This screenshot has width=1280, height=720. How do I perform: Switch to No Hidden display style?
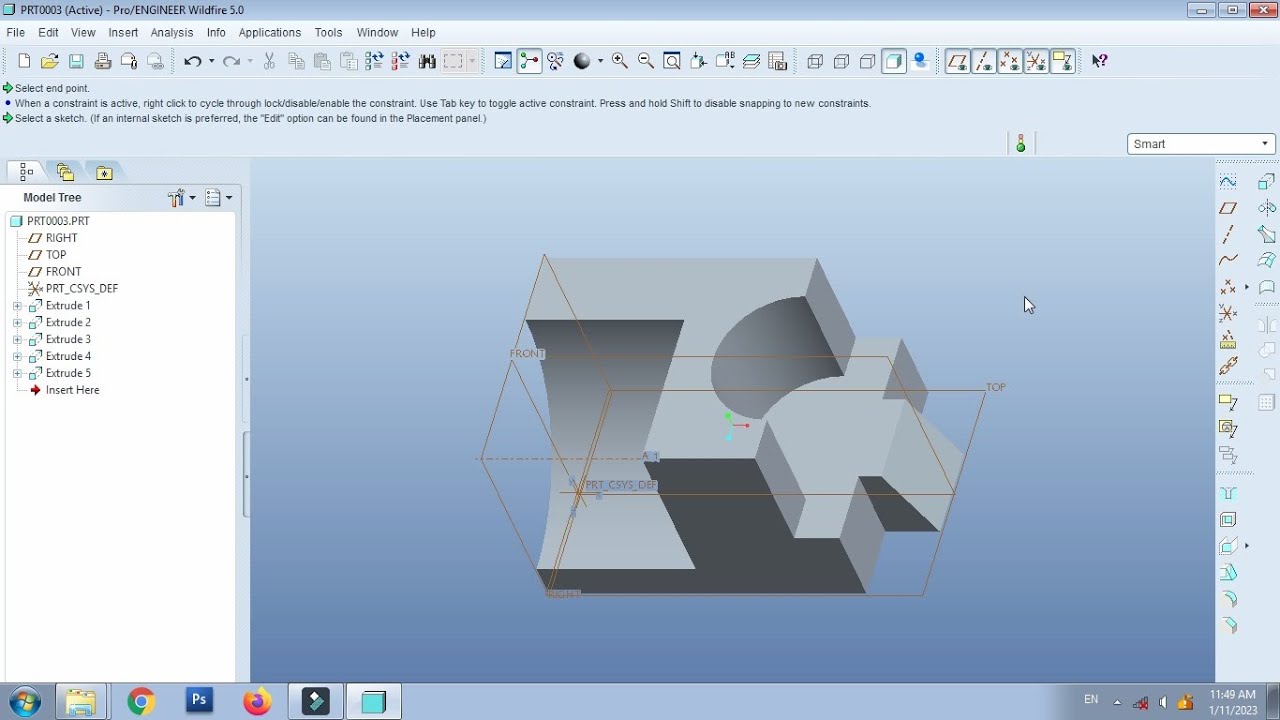click(x=867, y=61)
